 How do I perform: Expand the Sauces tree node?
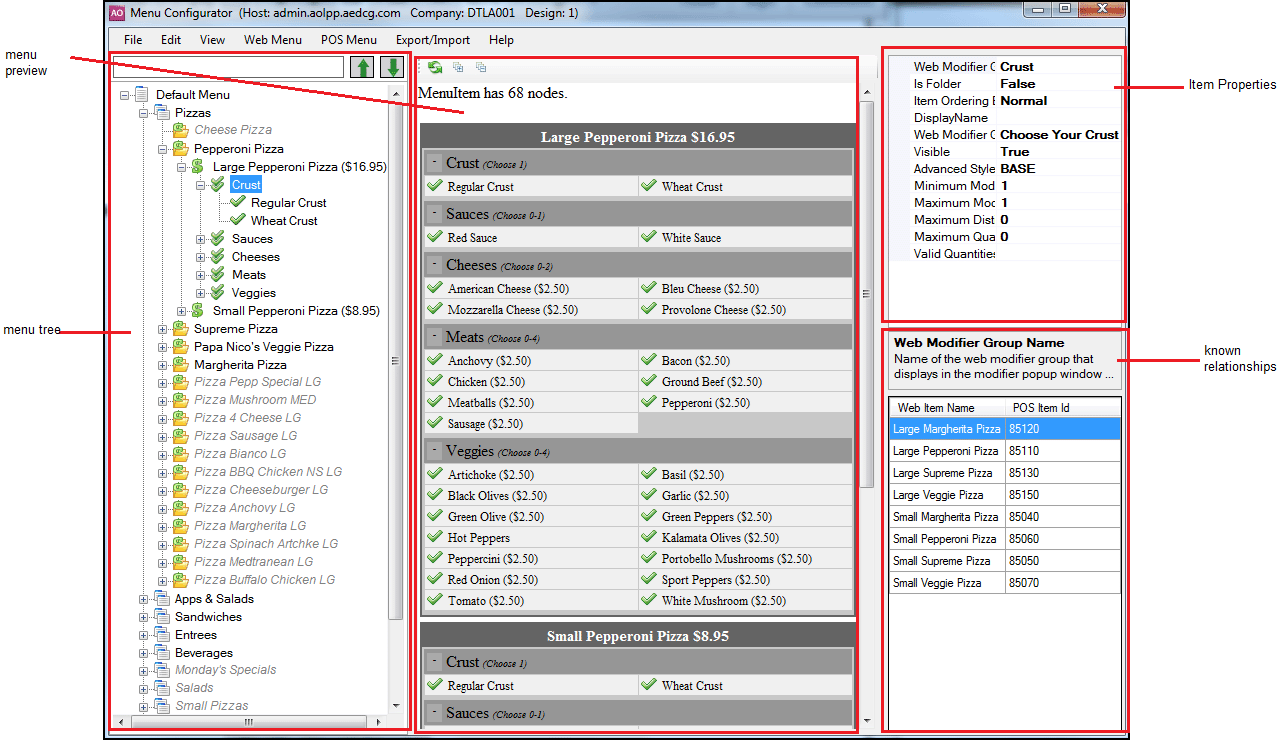201,239
